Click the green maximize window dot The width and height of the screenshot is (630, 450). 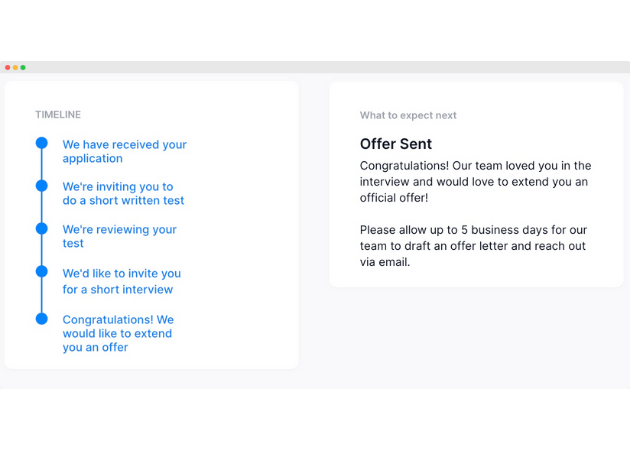pos(23,68)
